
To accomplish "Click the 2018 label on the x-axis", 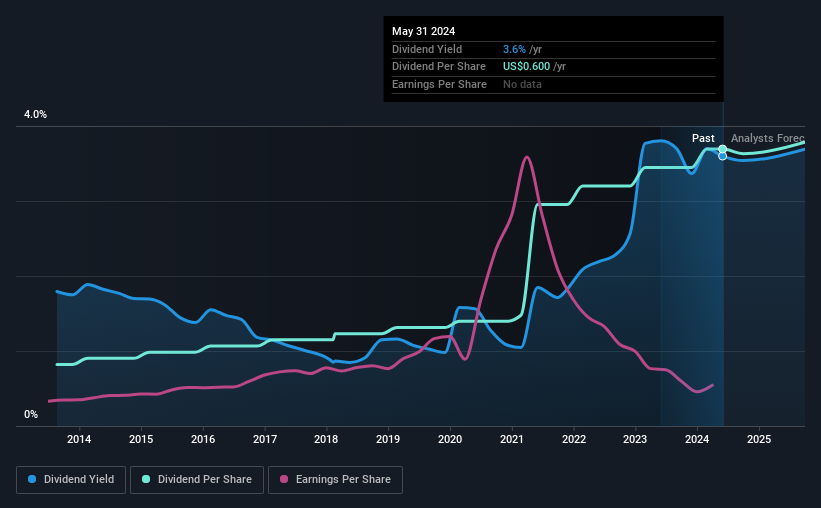I will (x=326, y=439).
